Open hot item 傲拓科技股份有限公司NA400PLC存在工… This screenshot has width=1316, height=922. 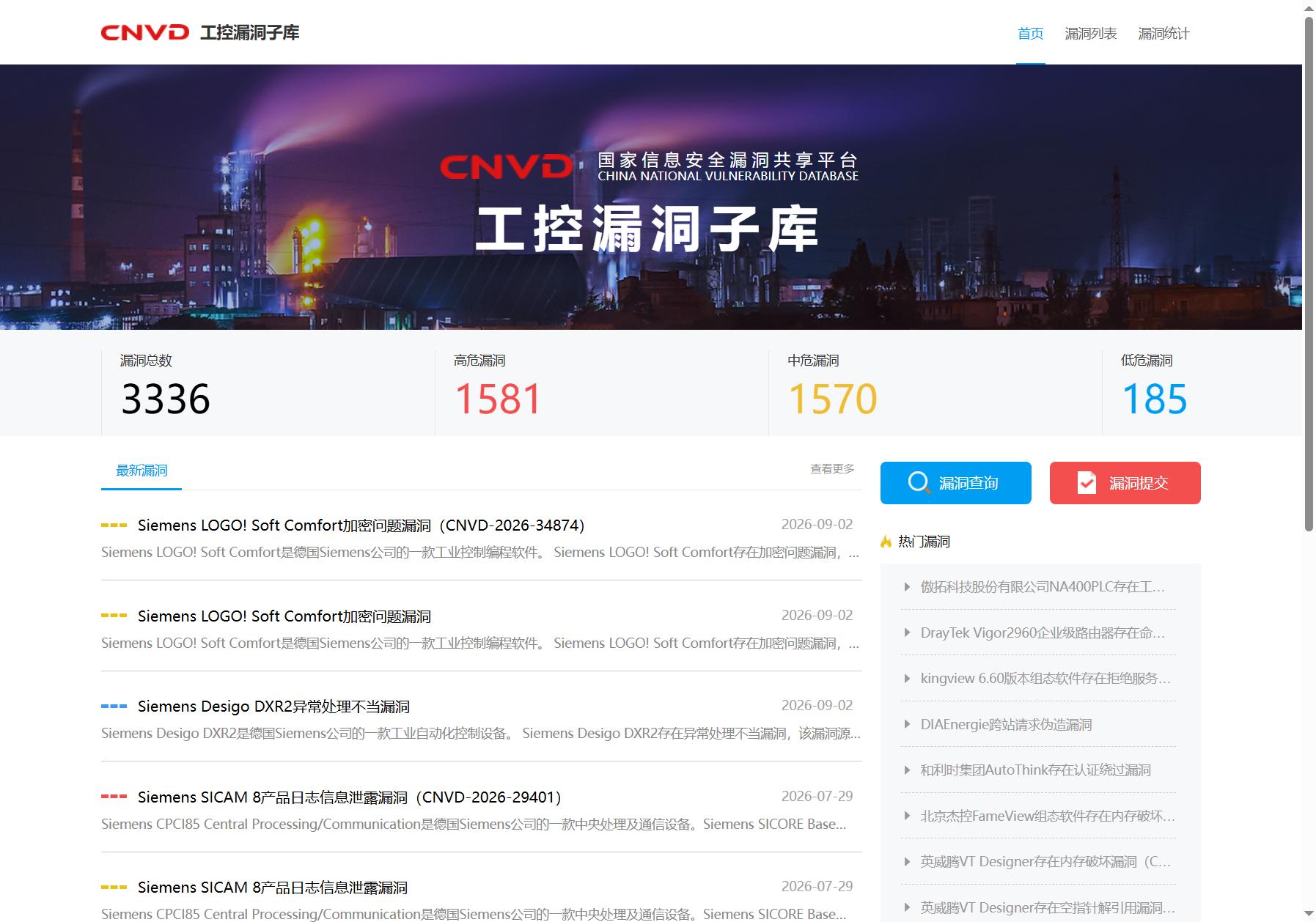[1043, 587]
